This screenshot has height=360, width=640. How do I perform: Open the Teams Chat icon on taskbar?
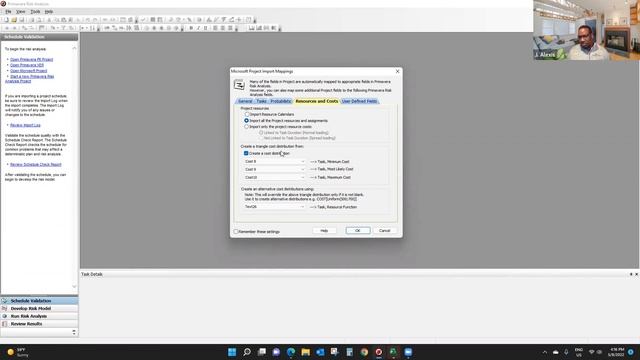point(276,352)
